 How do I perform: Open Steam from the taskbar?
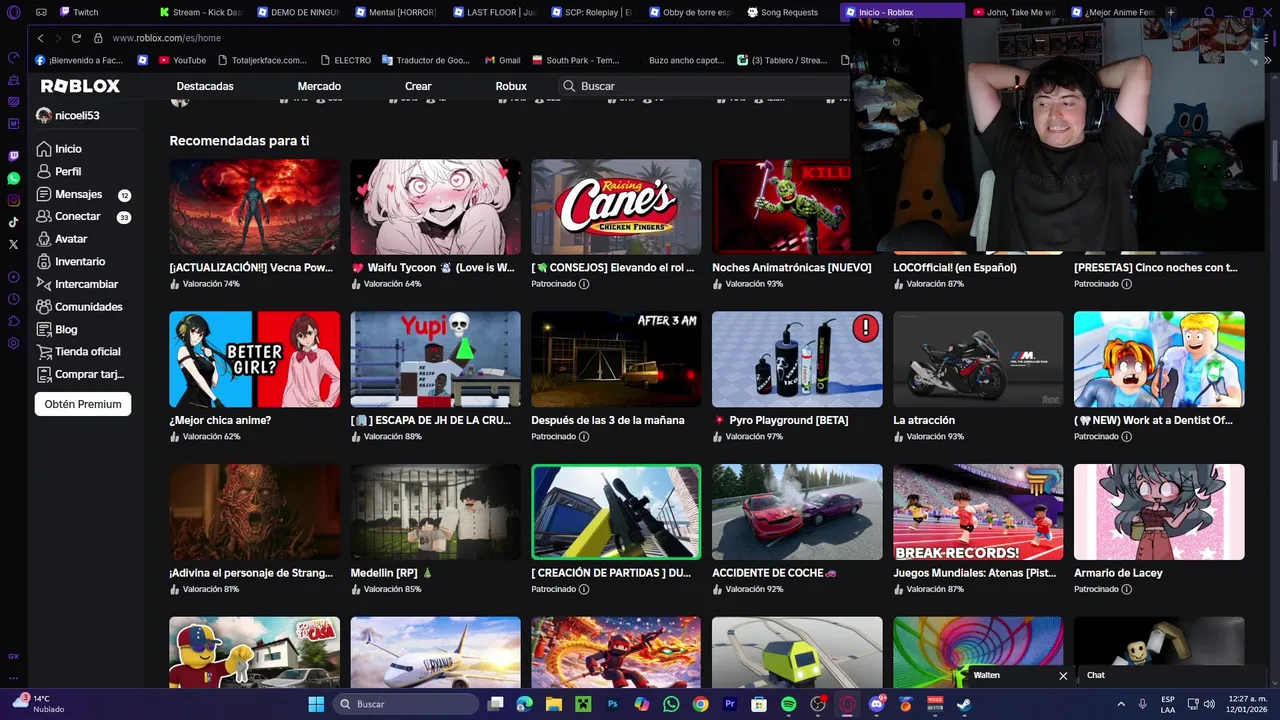(964, 704)
